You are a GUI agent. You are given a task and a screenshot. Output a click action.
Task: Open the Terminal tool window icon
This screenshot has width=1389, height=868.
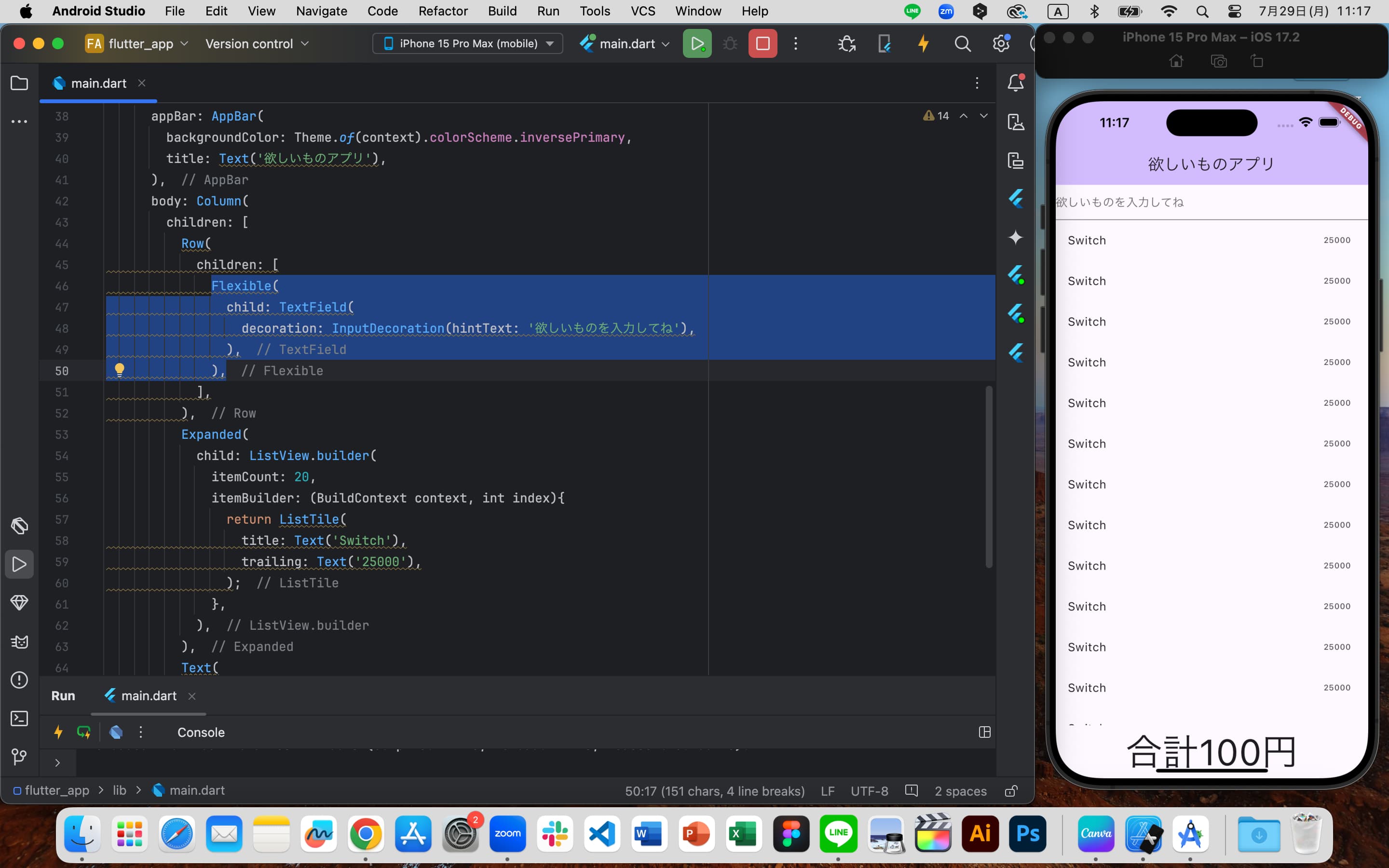tap(19, 718)
